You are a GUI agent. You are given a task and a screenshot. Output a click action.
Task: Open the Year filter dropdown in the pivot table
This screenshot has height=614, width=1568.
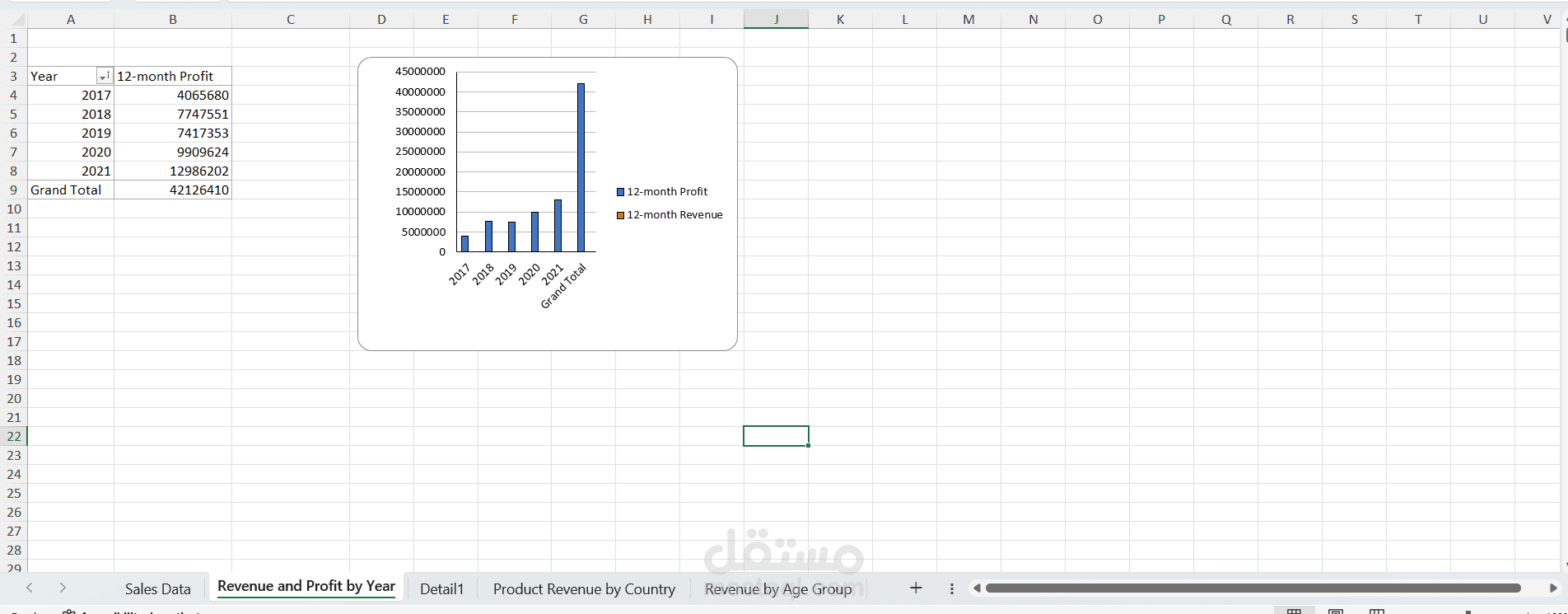(x=104, y=76)
